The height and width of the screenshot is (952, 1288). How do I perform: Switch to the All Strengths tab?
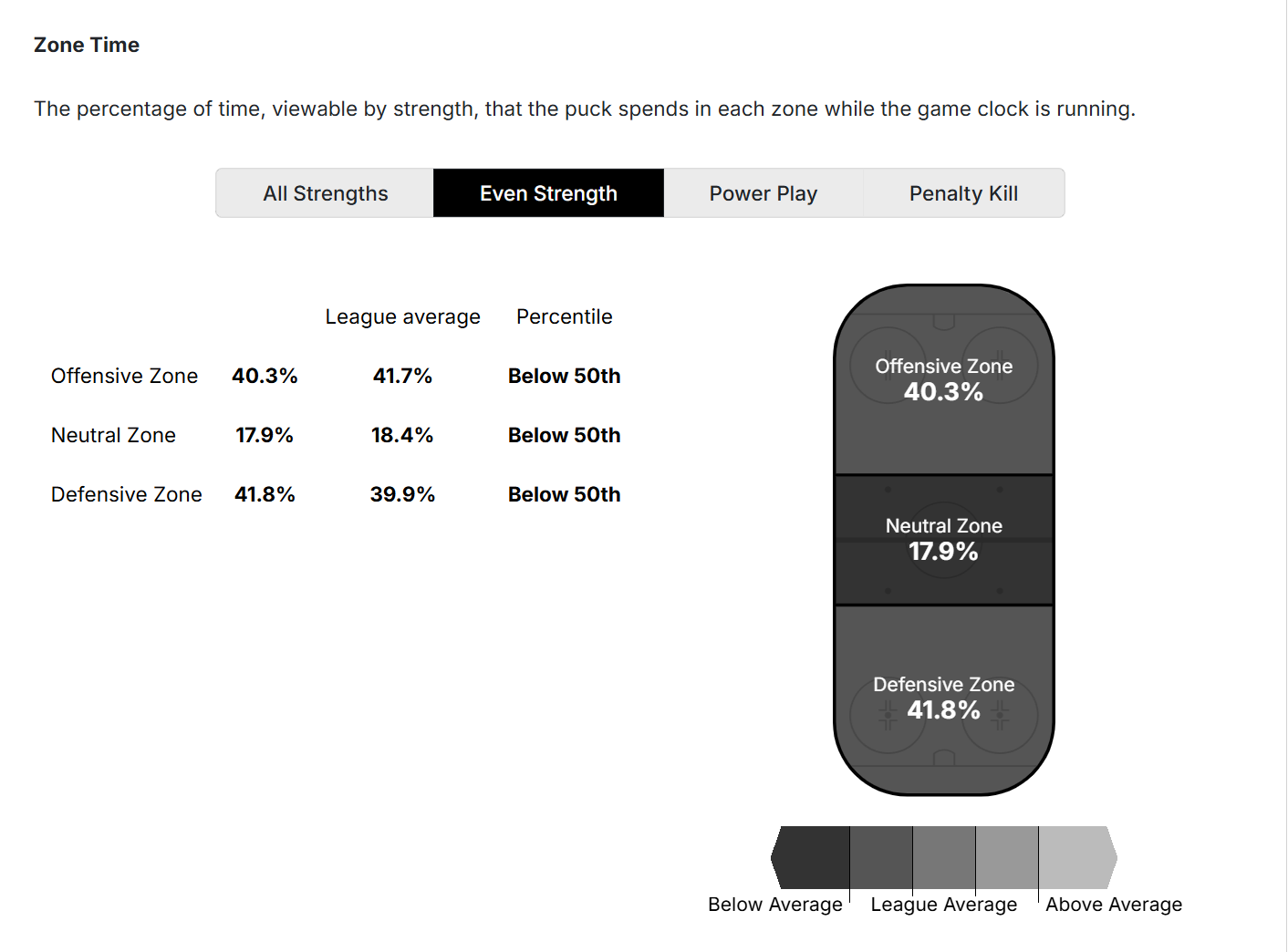325,193
